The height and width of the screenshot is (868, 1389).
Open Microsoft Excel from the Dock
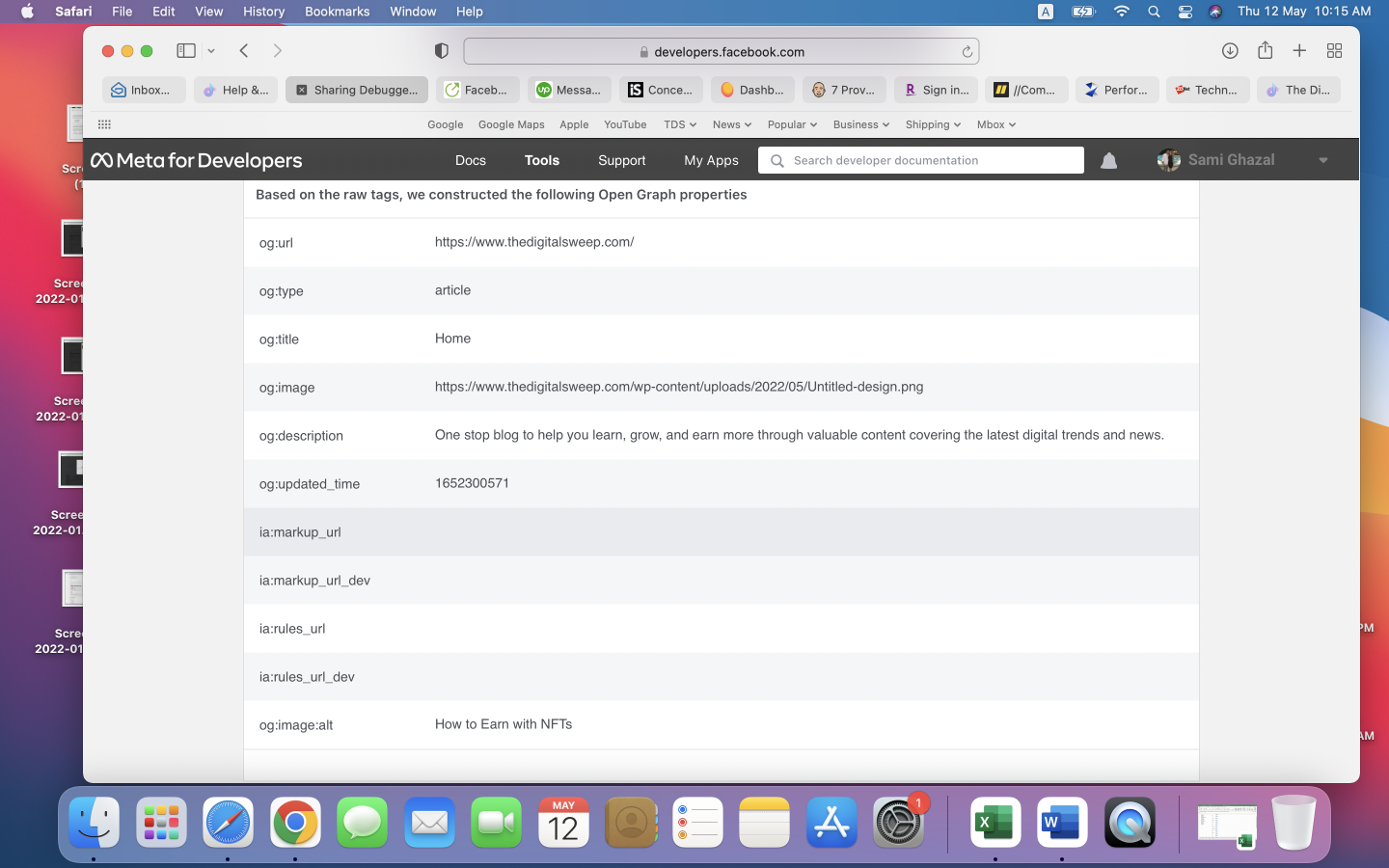(994, 823)
